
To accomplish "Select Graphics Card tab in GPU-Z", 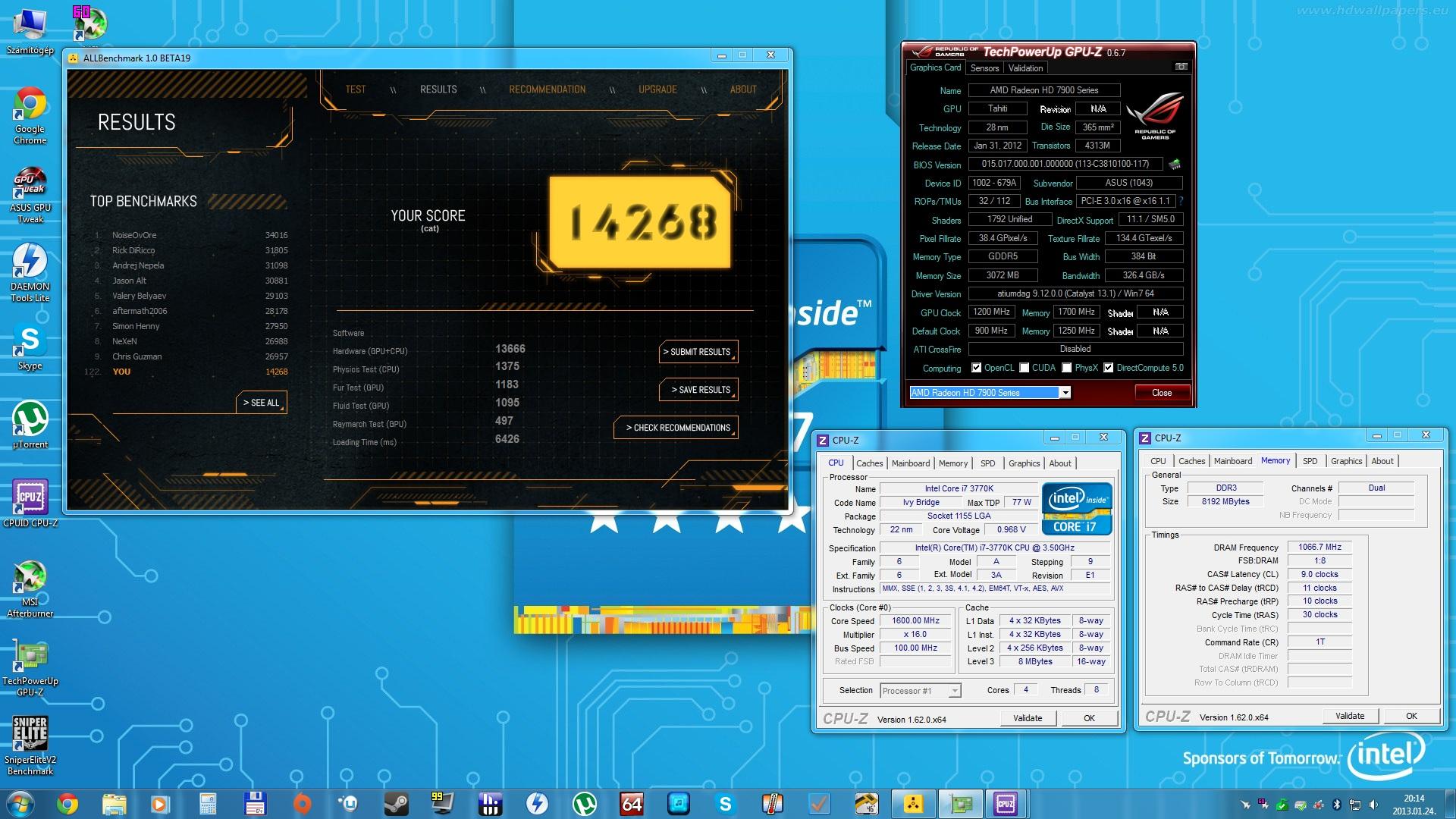I will (936, 67).
